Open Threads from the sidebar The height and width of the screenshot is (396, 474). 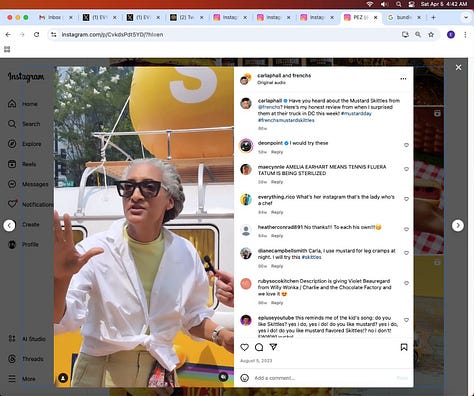(x=25, y=359)
